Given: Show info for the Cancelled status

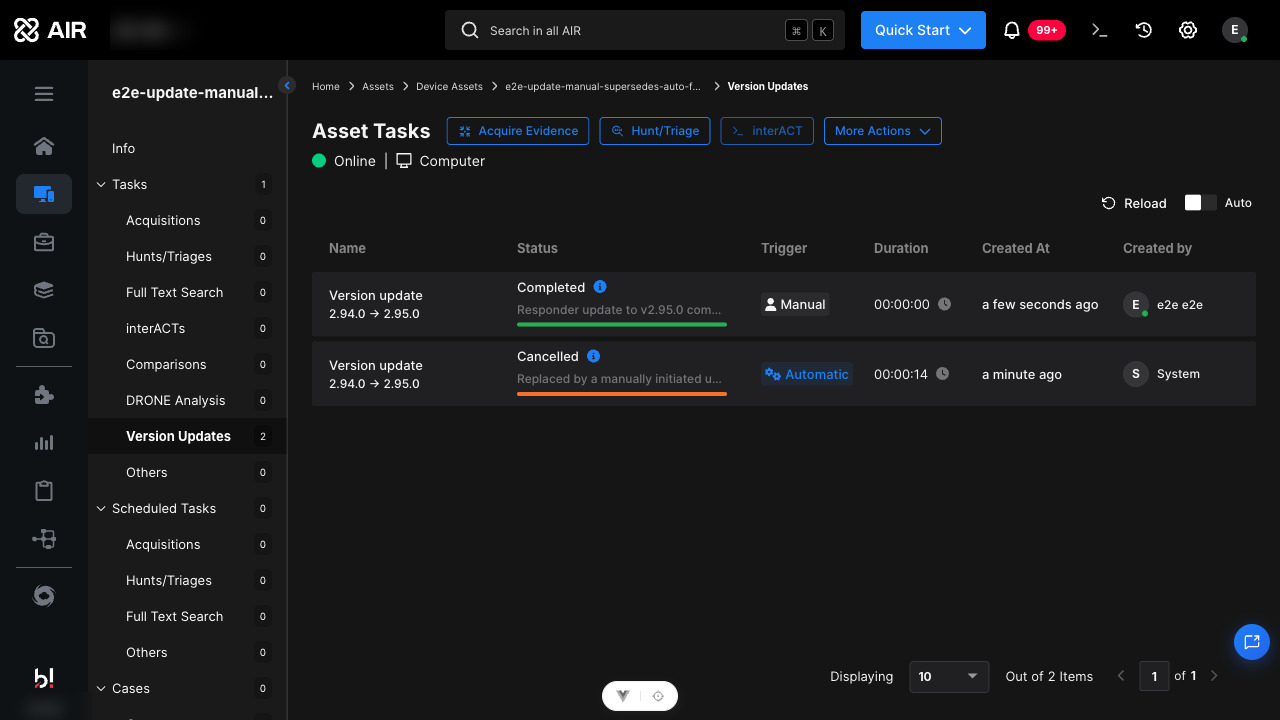Looking at the screenshot, I should click(x=593, y=356).
